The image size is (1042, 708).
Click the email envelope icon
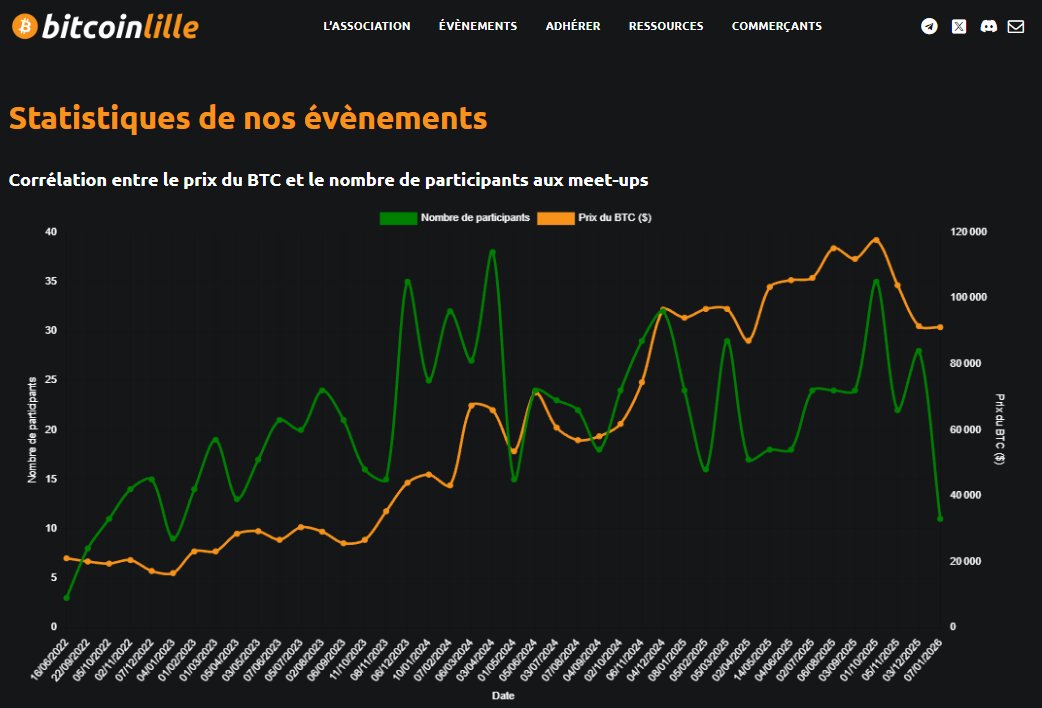click(x=1015, y=26)
